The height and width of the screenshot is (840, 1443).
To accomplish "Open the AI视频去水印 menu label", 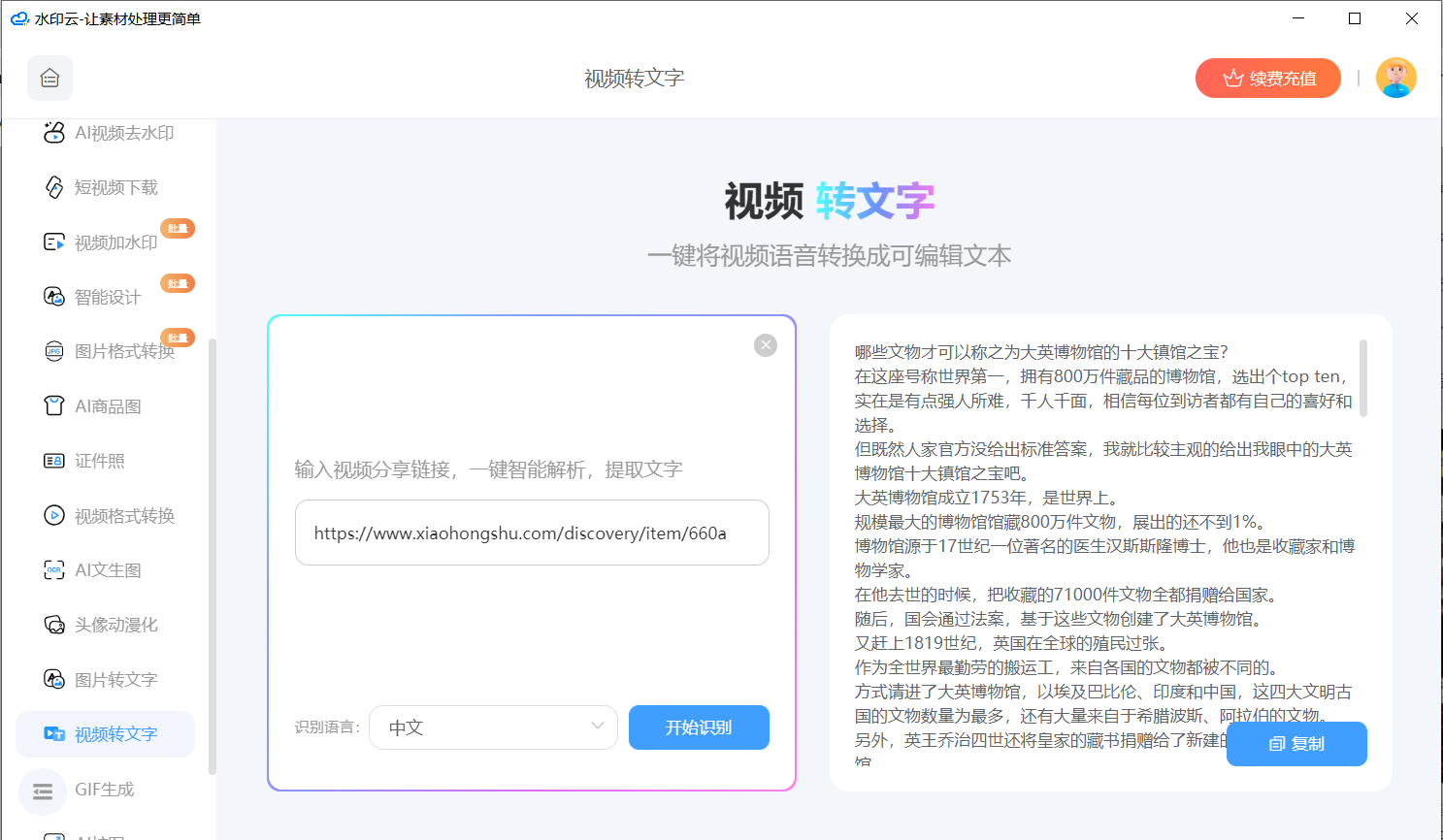I will coord(124,133).
